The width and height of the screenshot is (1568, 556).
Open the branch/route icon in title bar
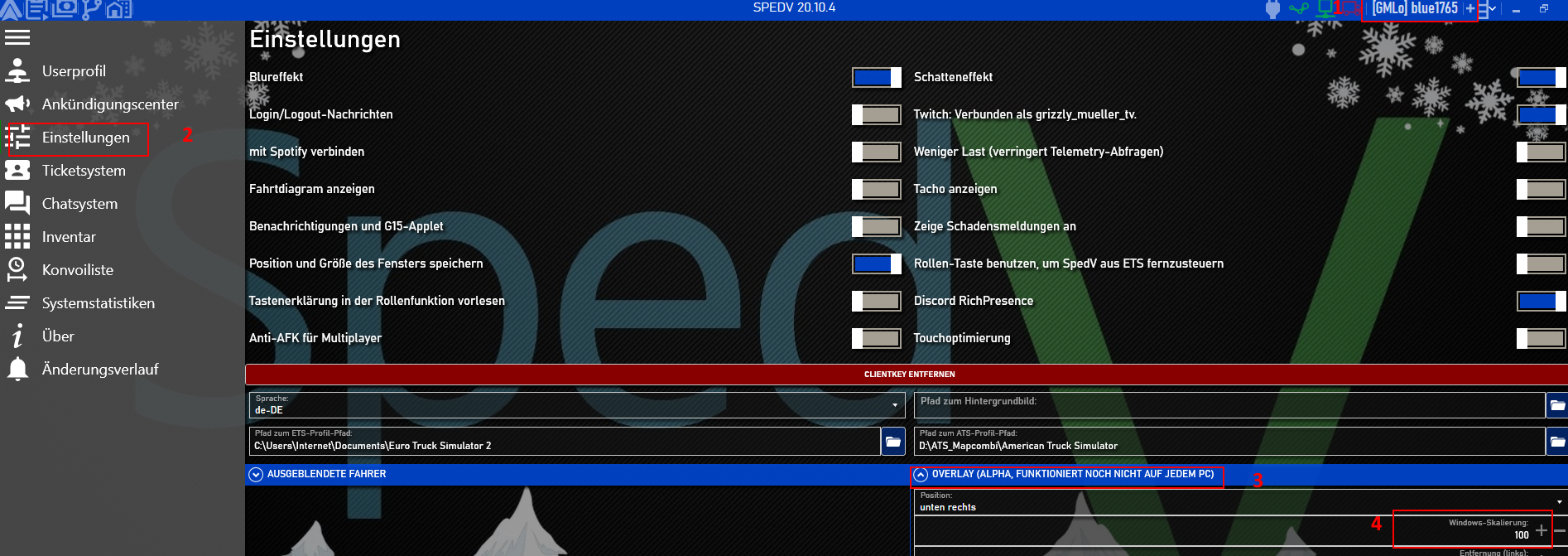(x=91, y=9)
